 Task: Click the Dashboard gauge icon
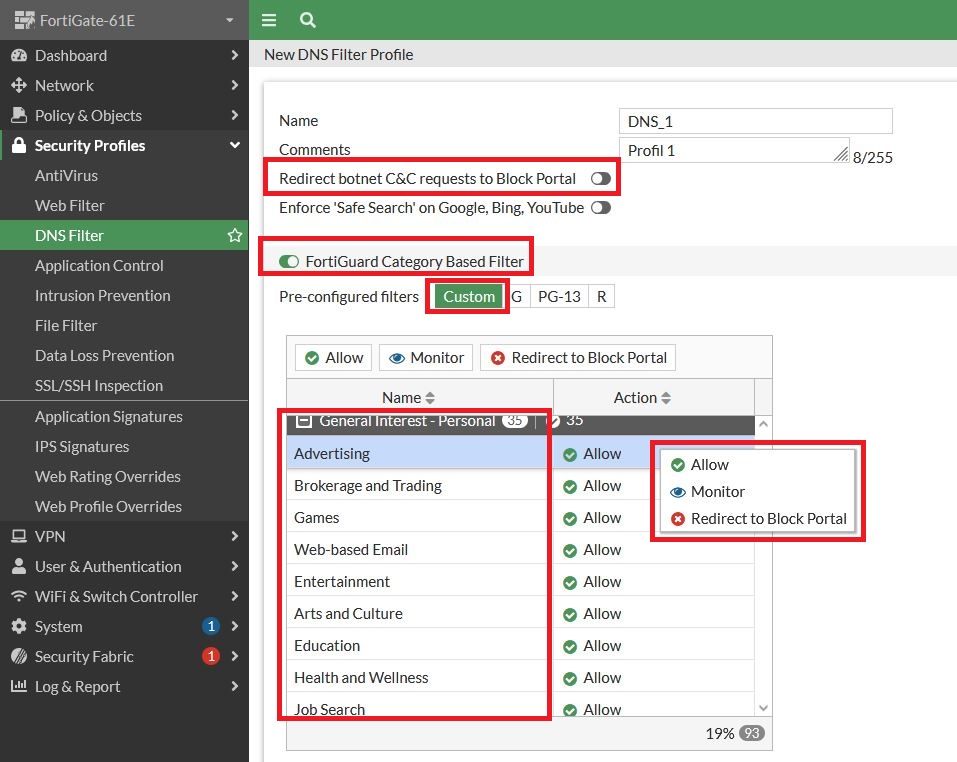19,56
